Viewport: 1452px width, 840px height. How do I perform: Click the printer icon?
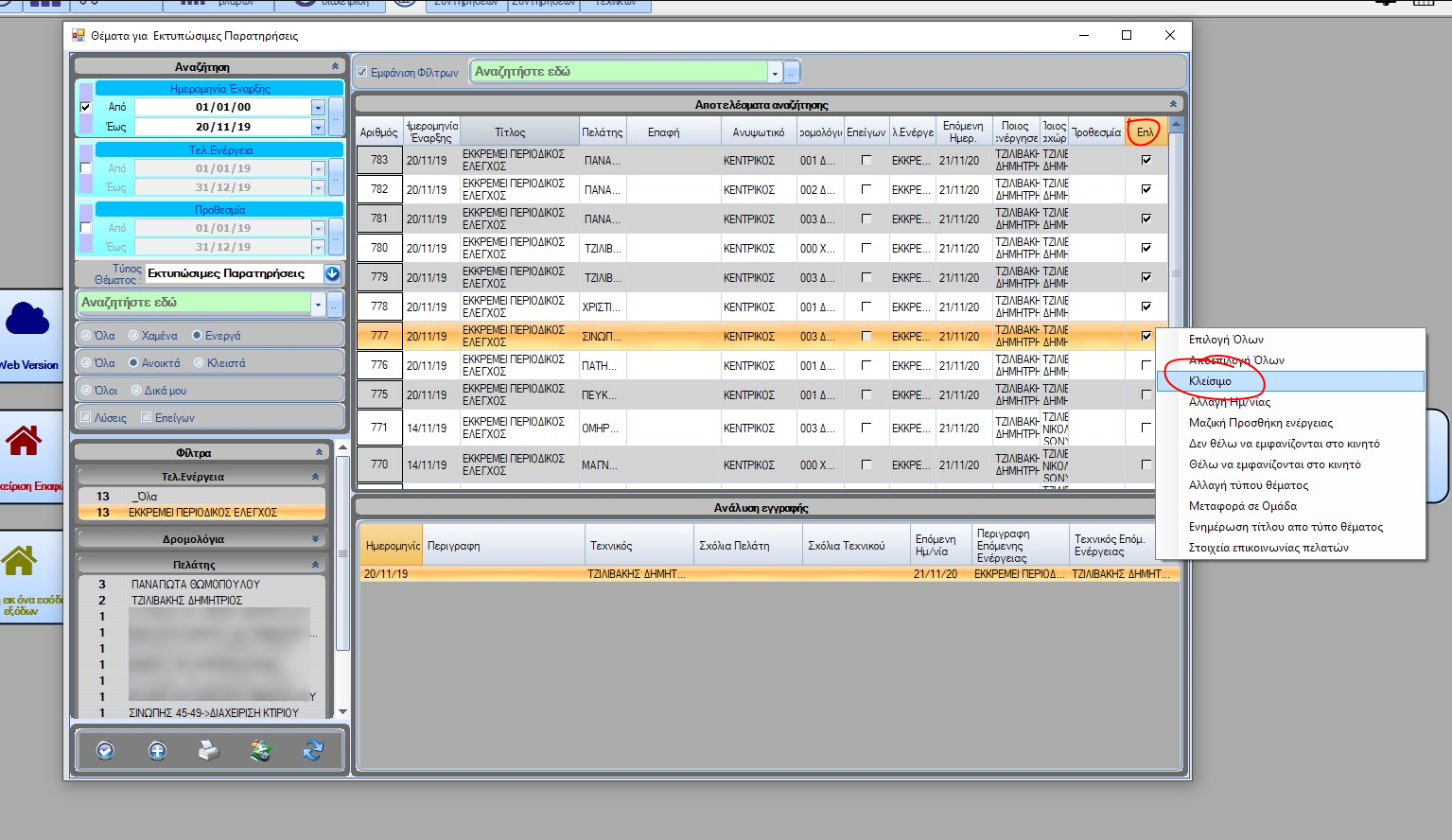pos(208,751)
